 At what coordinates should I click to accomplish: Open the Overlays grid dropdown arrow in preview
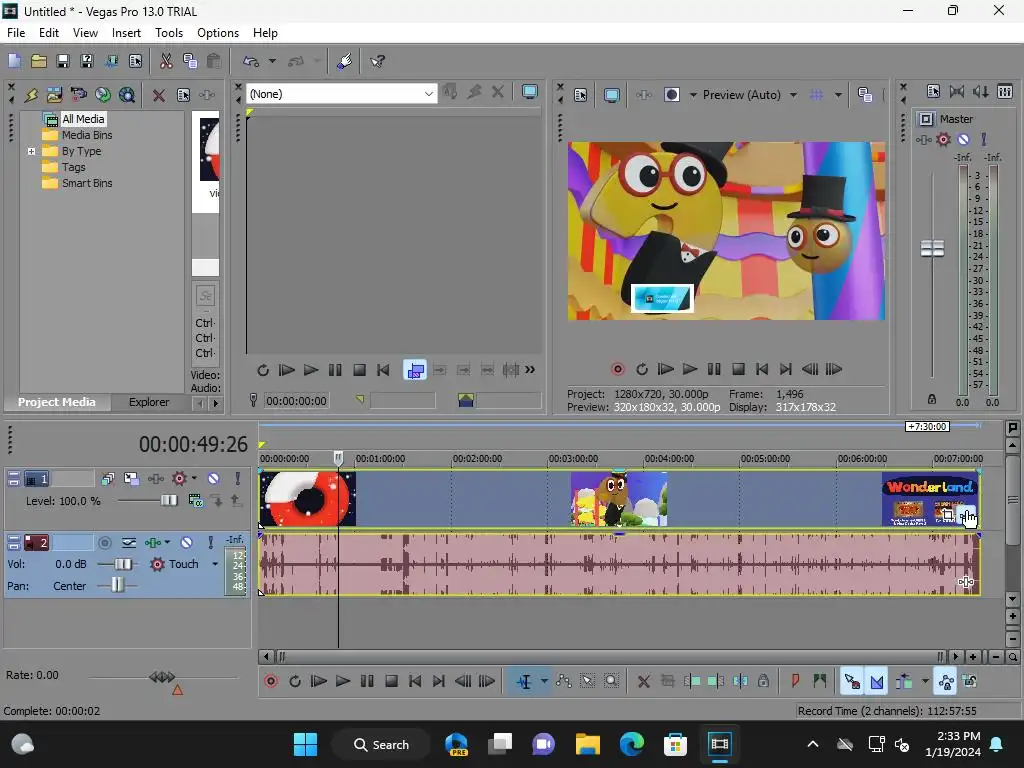(x=838, y=95)
